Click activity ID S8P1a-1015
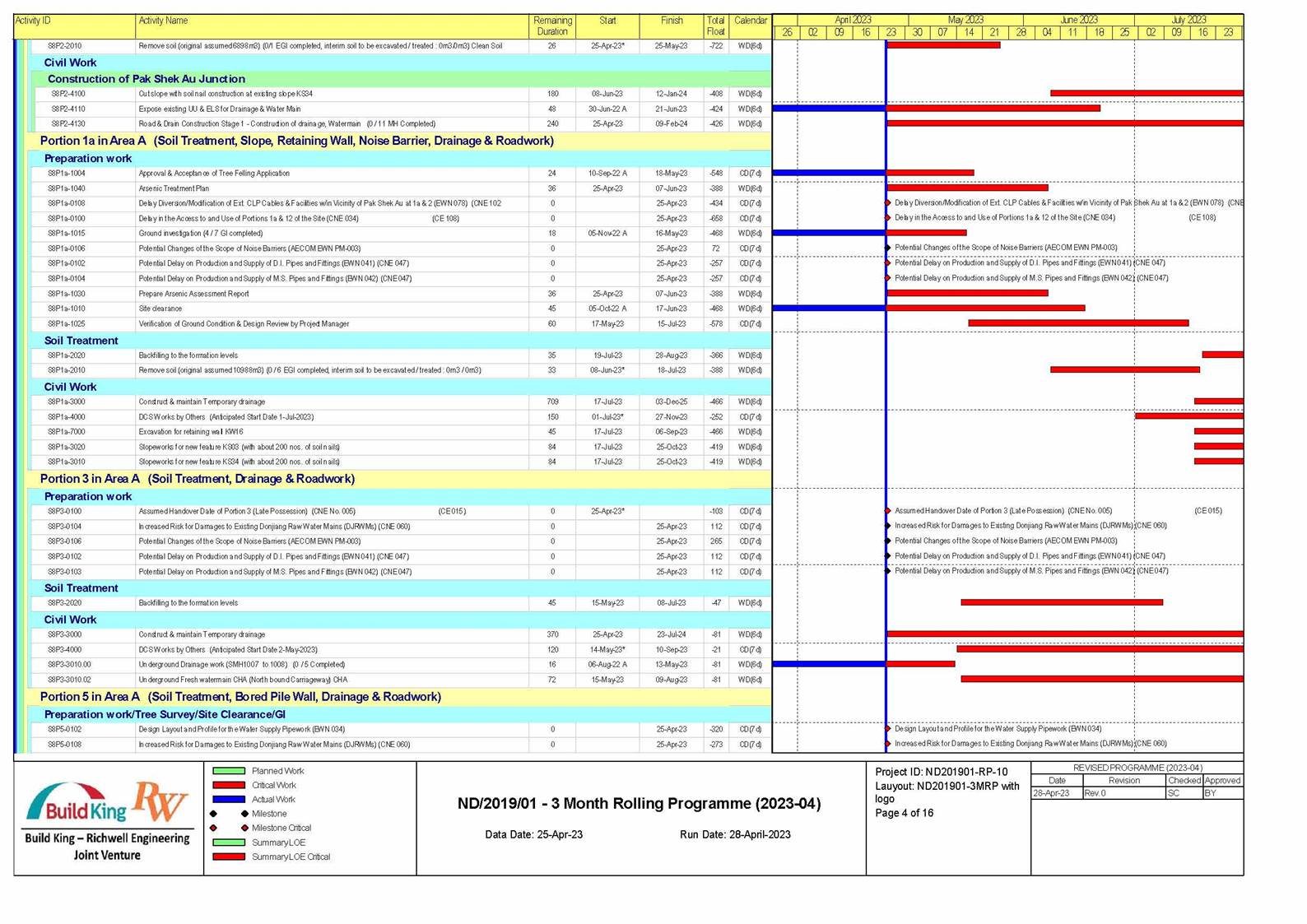 66,234
